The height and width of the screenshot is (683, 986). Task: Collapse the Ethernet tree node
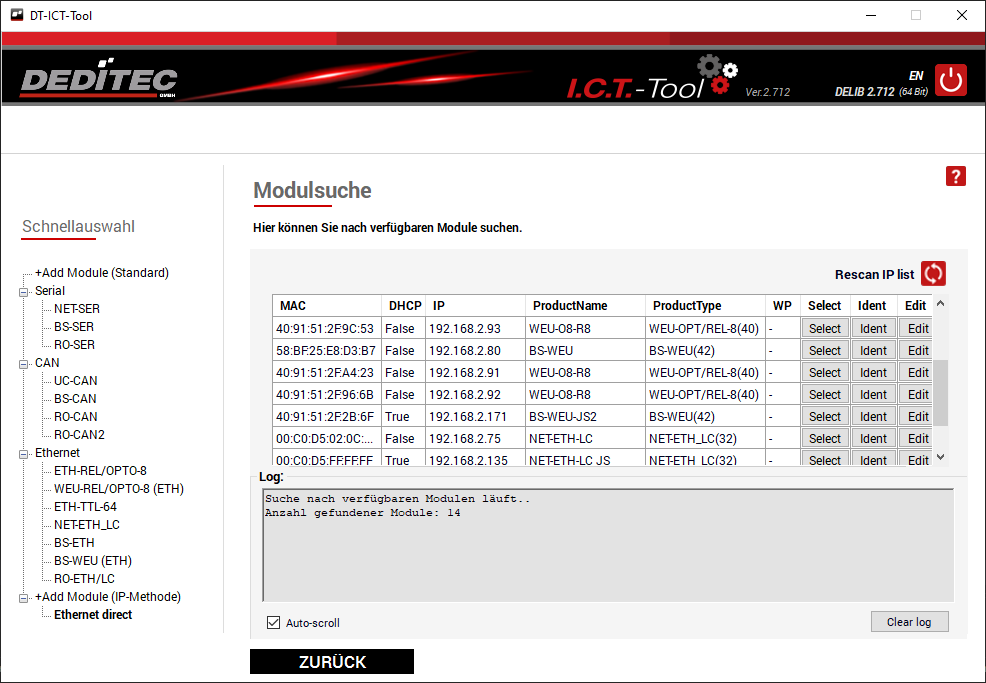click(22, 453)
